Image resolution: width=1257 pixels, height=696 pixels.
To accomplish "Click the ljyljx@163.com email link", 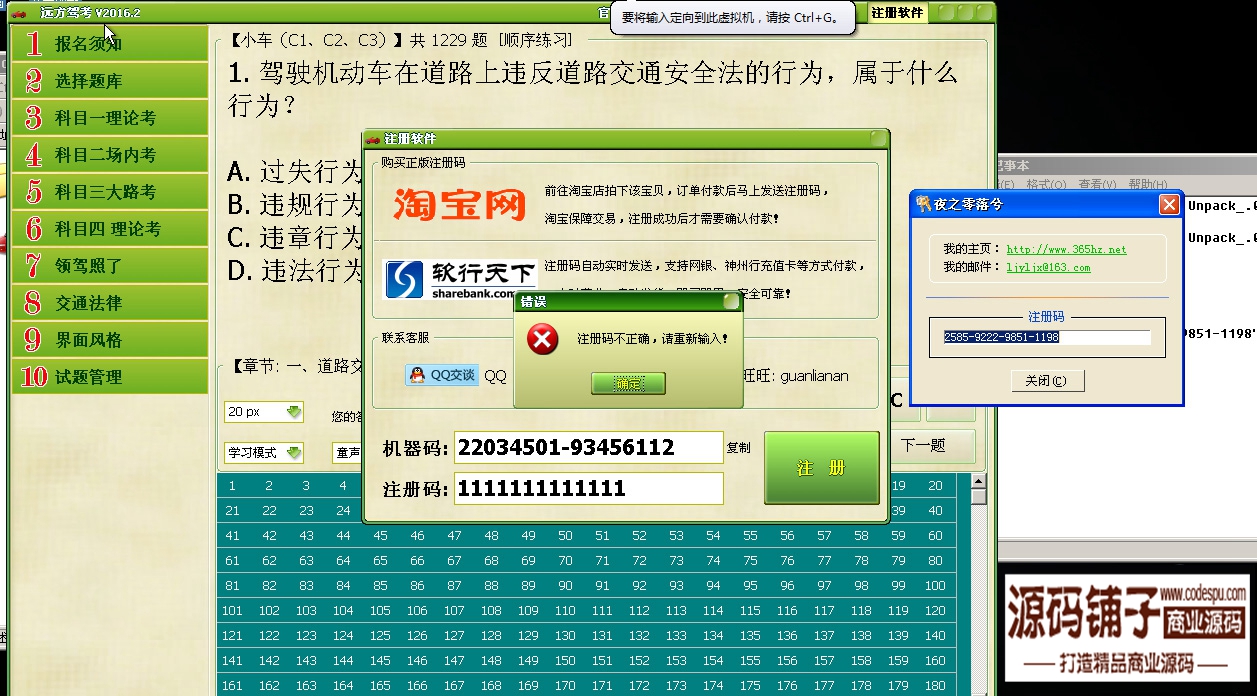I will pyautogui.click(x=1048, y=267).
